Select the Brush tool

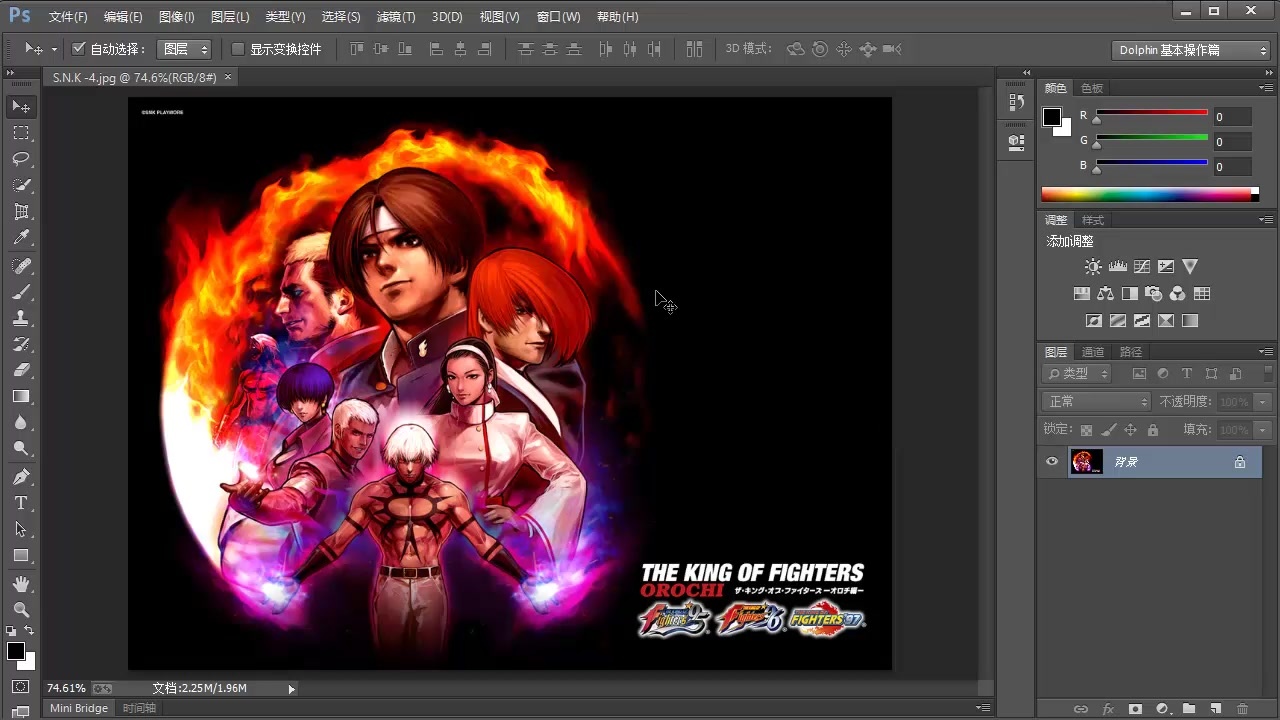21,292
